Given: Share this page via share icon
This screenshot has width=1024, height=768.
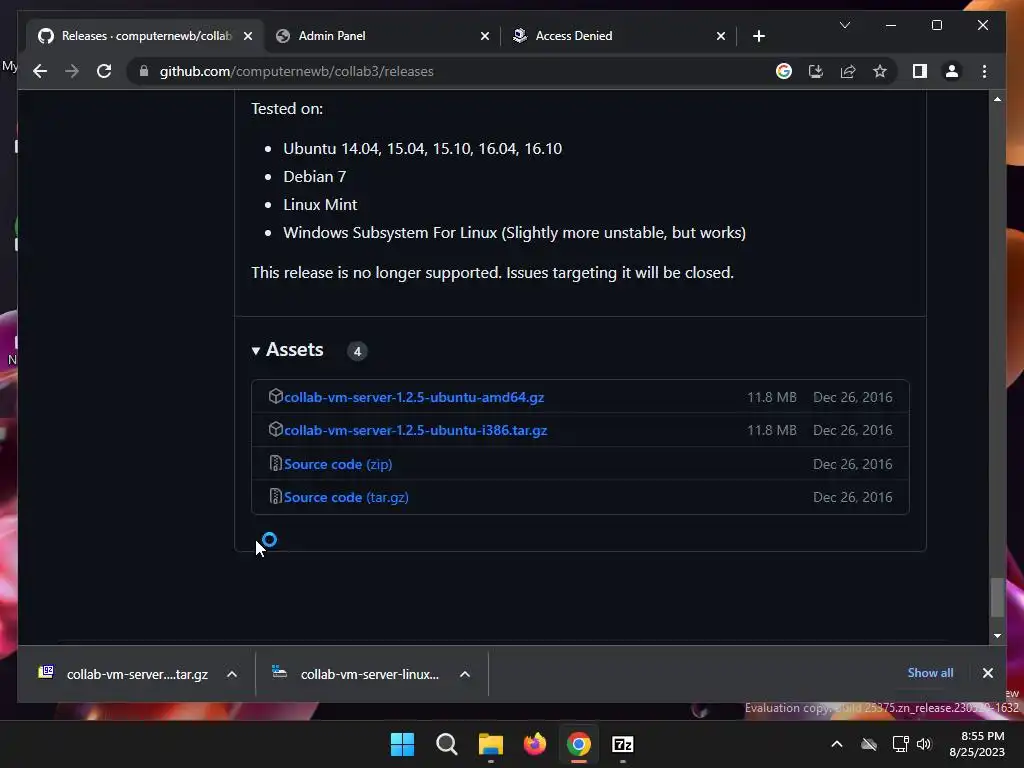Looking at the screenshot, I should point(848,71).
